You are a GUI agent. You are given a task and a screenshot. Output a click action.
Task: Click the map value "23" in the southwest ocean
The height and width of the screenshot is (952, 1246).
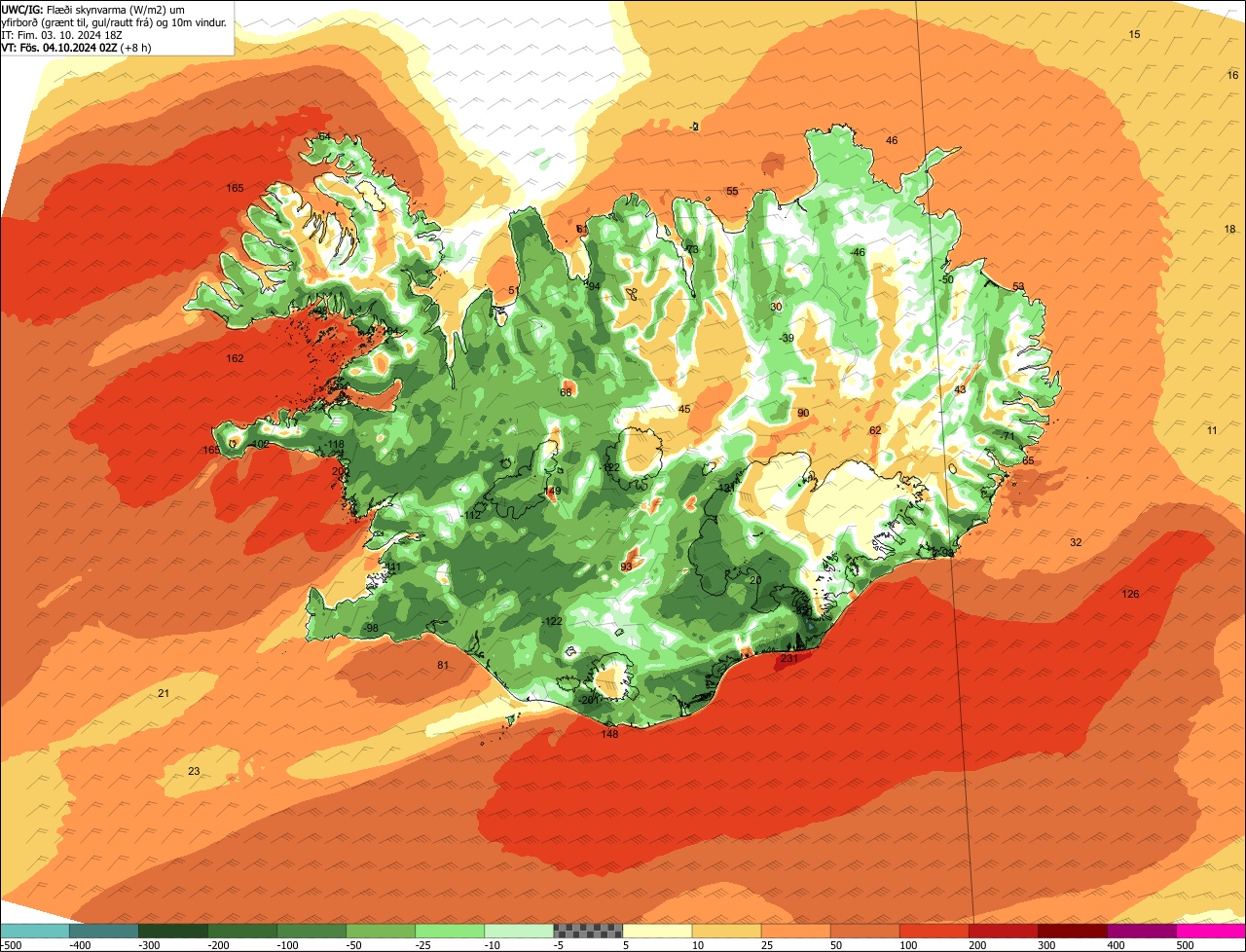(x=194, y=771)
